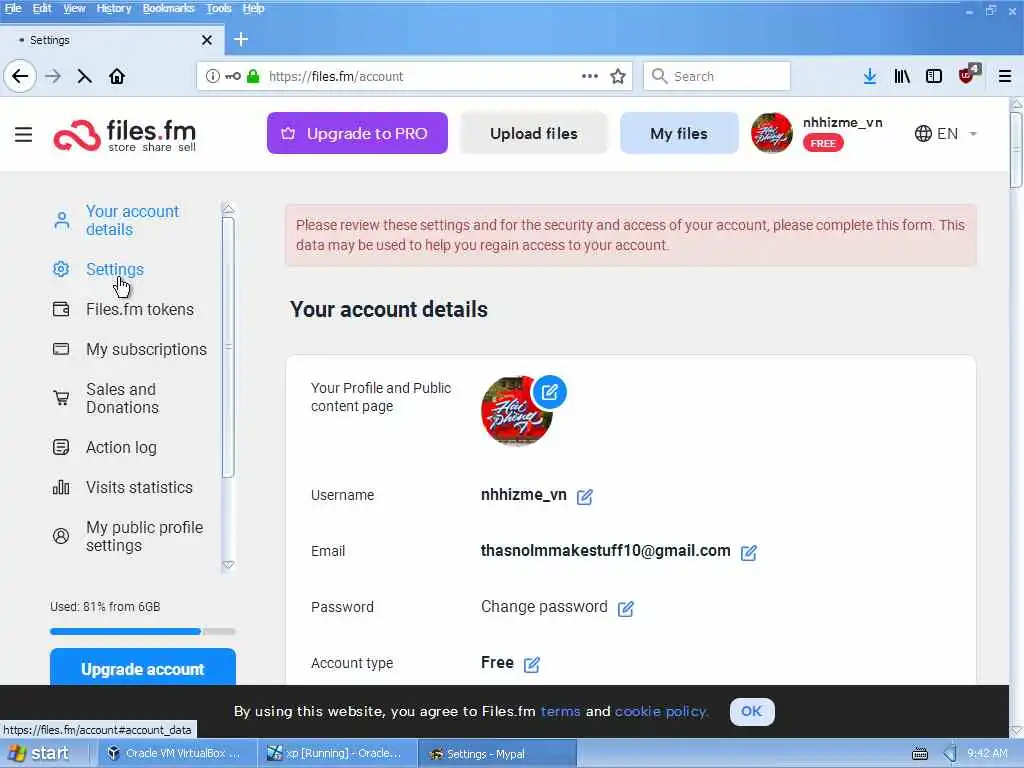Click the green padlock security icon
The width and height of the screenshot is (1024, 768).
coord(253,76)
